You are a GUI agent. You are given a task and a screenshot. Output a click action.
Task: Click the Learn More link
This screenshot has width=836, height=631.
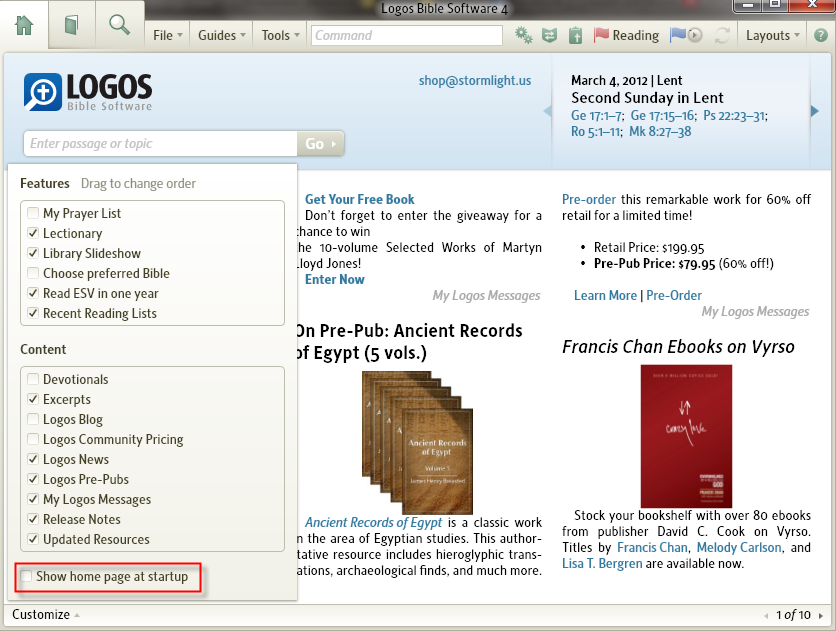(605, 295)
